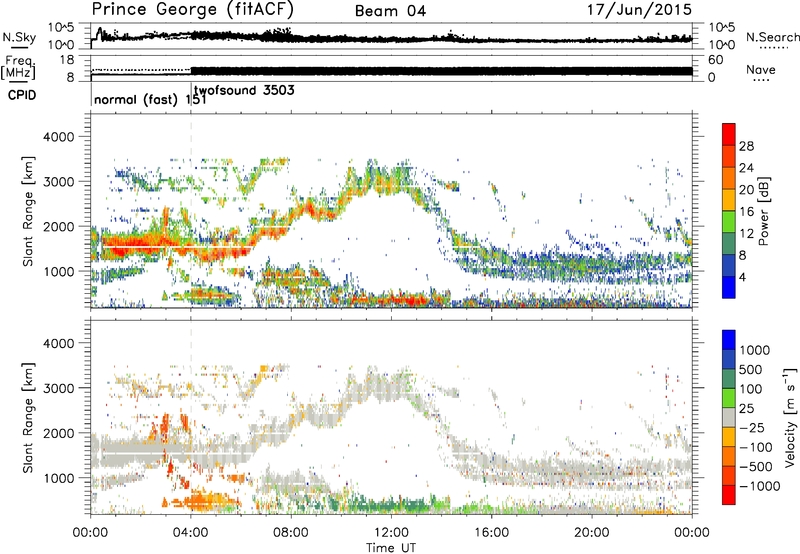Click the 'Power [dB]' colorbar label

tap(763, 211)
